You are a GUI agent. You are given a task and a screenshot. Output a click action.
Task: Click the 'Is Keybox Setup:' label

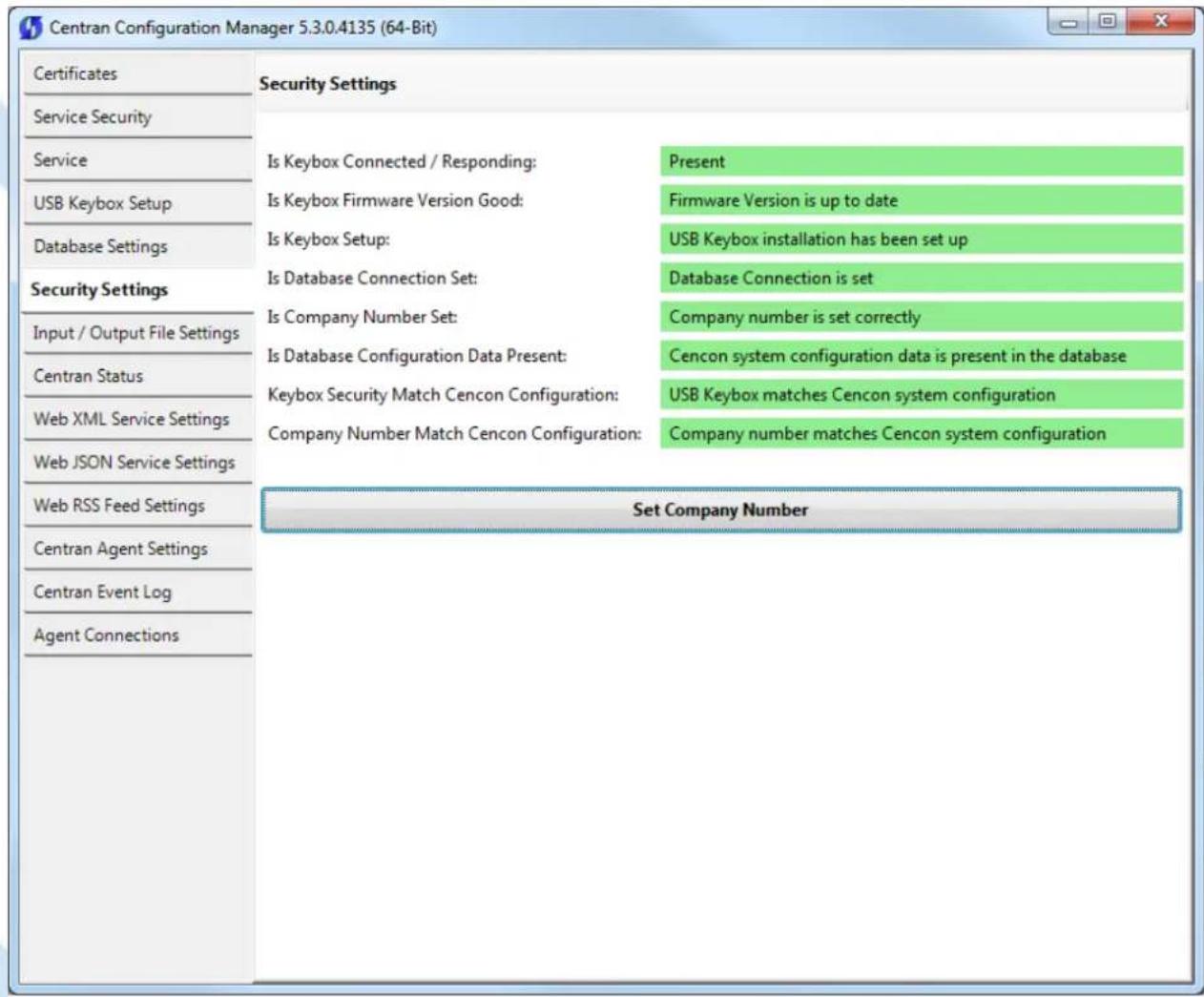328,239
